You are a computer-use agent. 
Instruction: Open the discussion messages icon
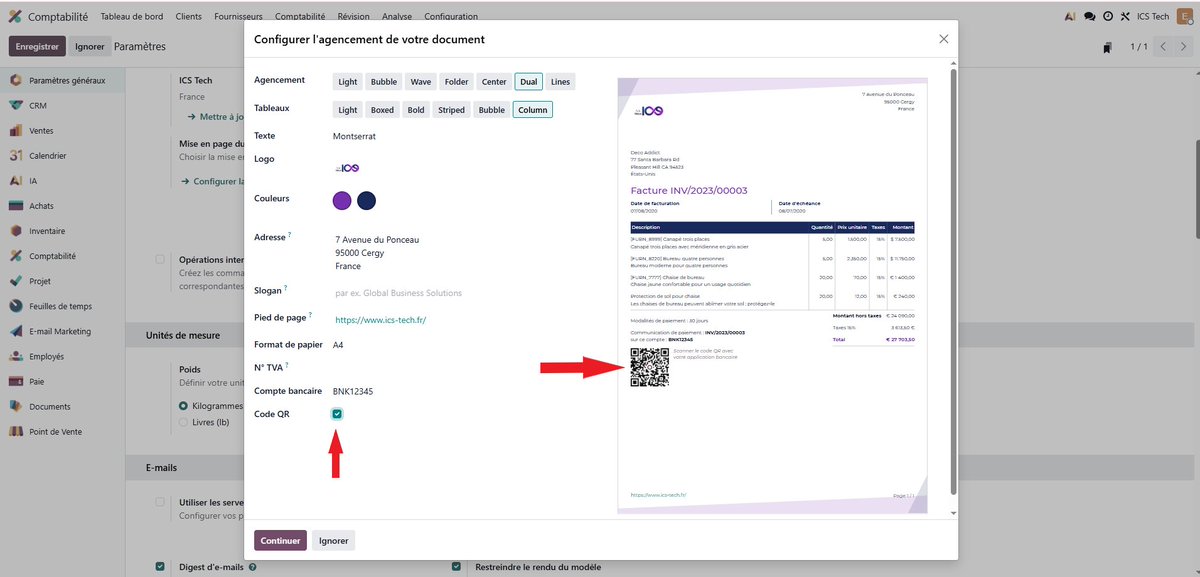point(1090,16)
